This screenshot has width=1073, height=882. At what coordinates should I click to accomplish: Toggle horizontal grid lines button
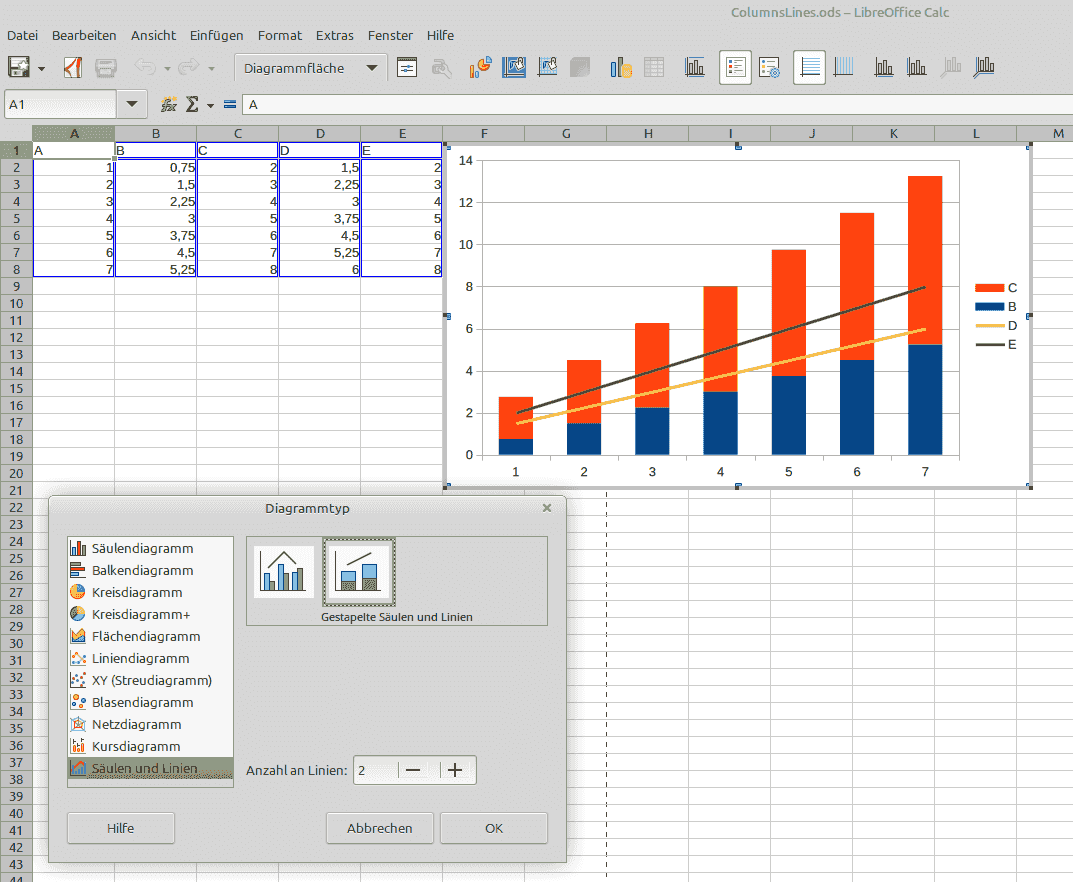810,68
